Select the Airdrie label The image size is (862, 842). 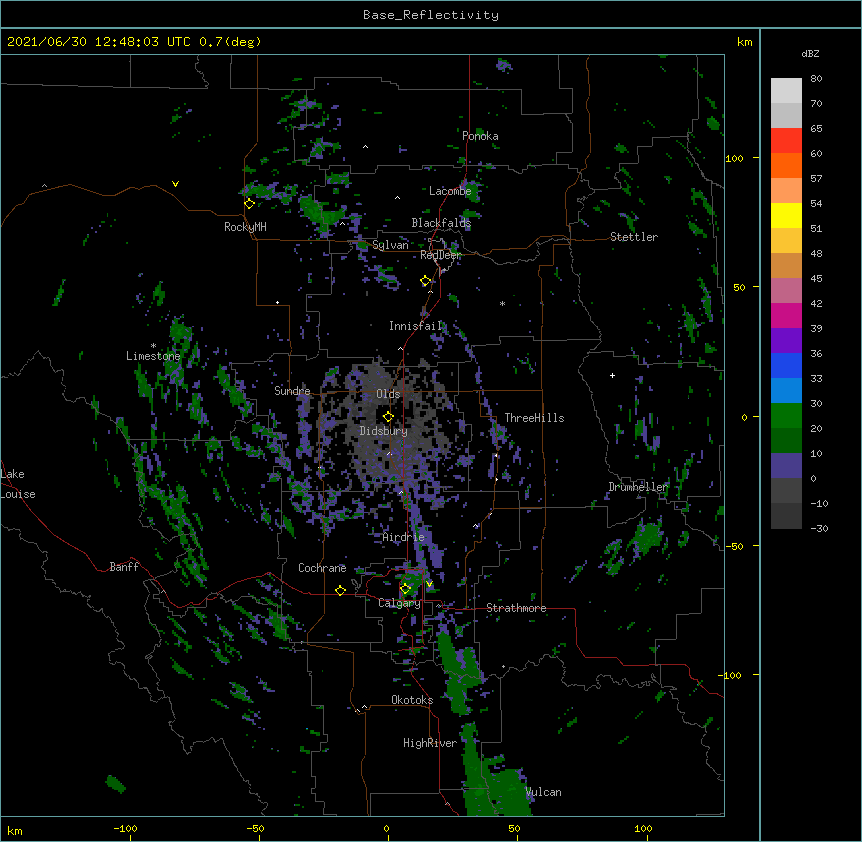coord(403,537)
